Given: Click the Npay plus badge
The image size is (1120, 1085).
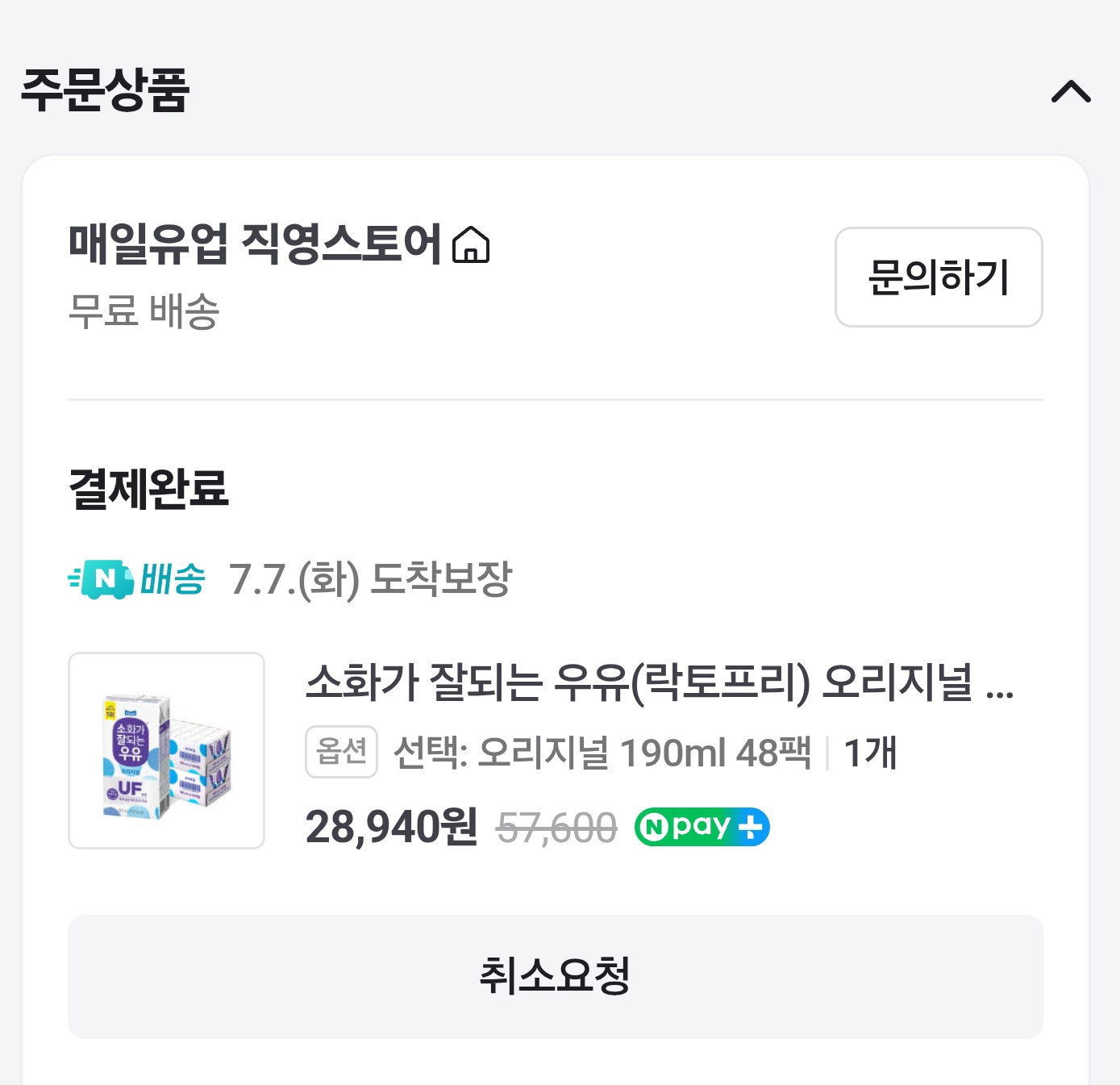Looking at the screenshot, I should 702,827.
